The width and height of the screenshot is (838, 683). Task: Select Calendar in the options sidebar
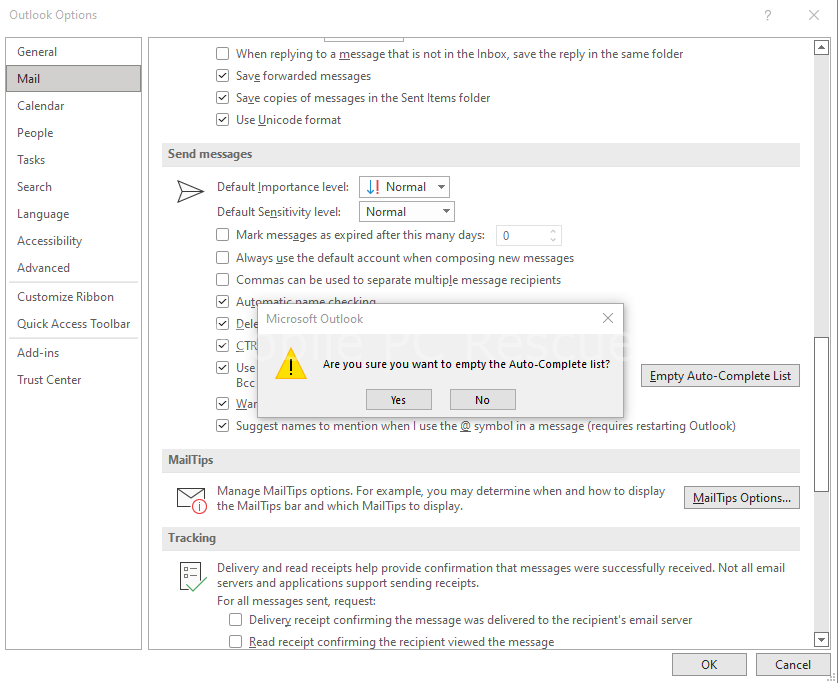[x=41, y=106]
